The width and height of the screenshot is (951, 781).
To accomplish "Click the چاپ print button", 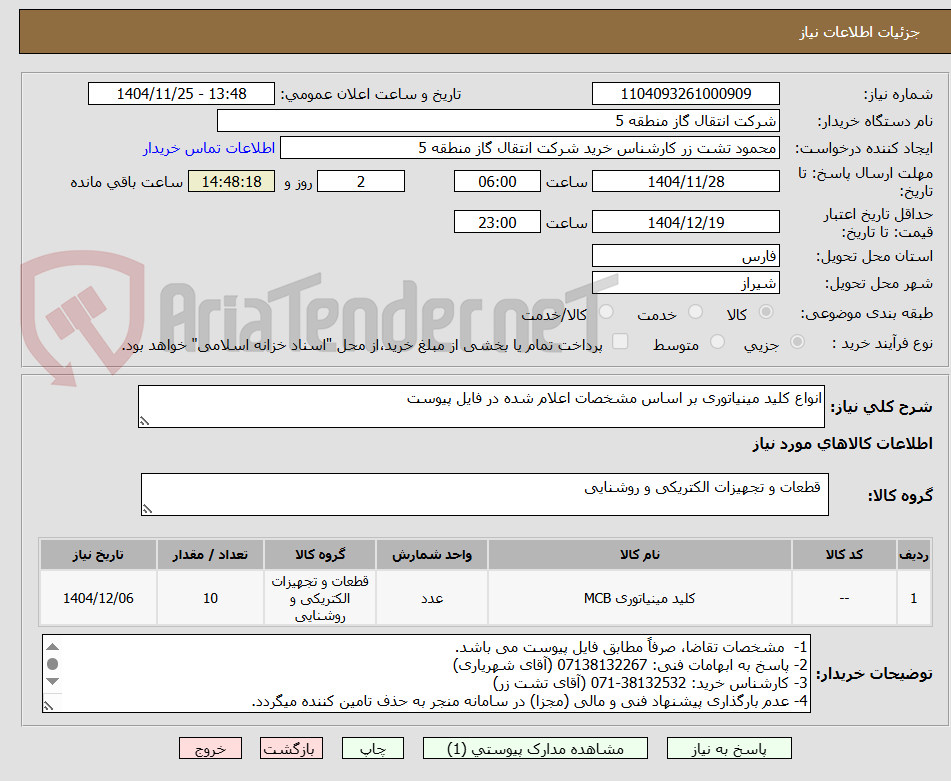I will [372, 748].
